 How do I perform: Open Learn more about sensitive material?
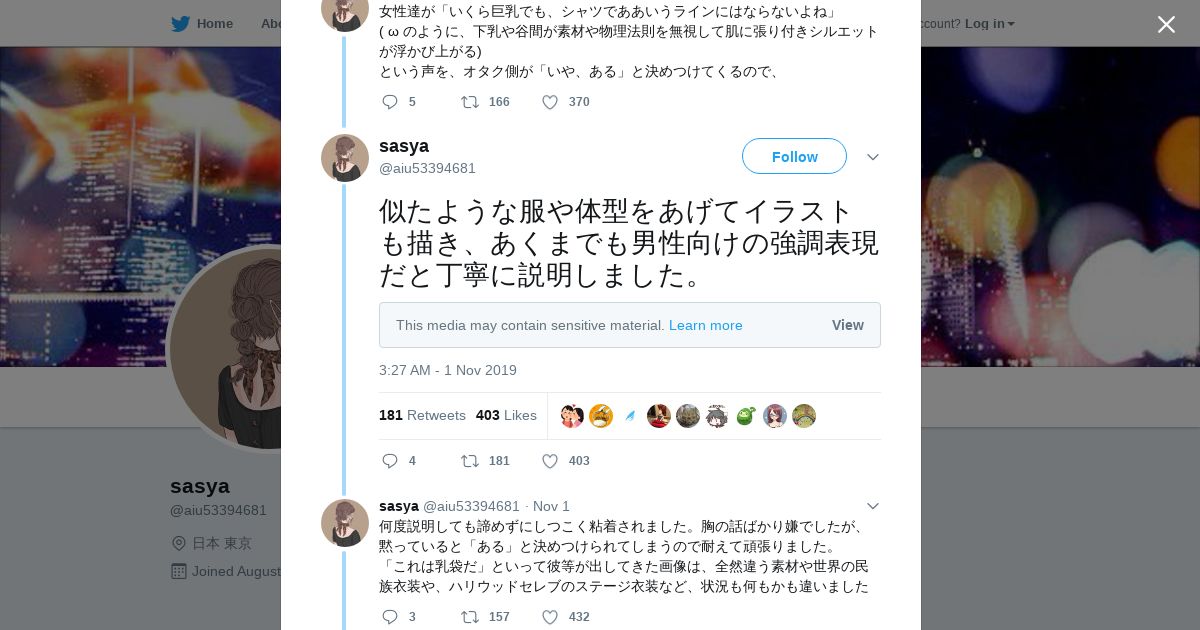coord(705,325)
